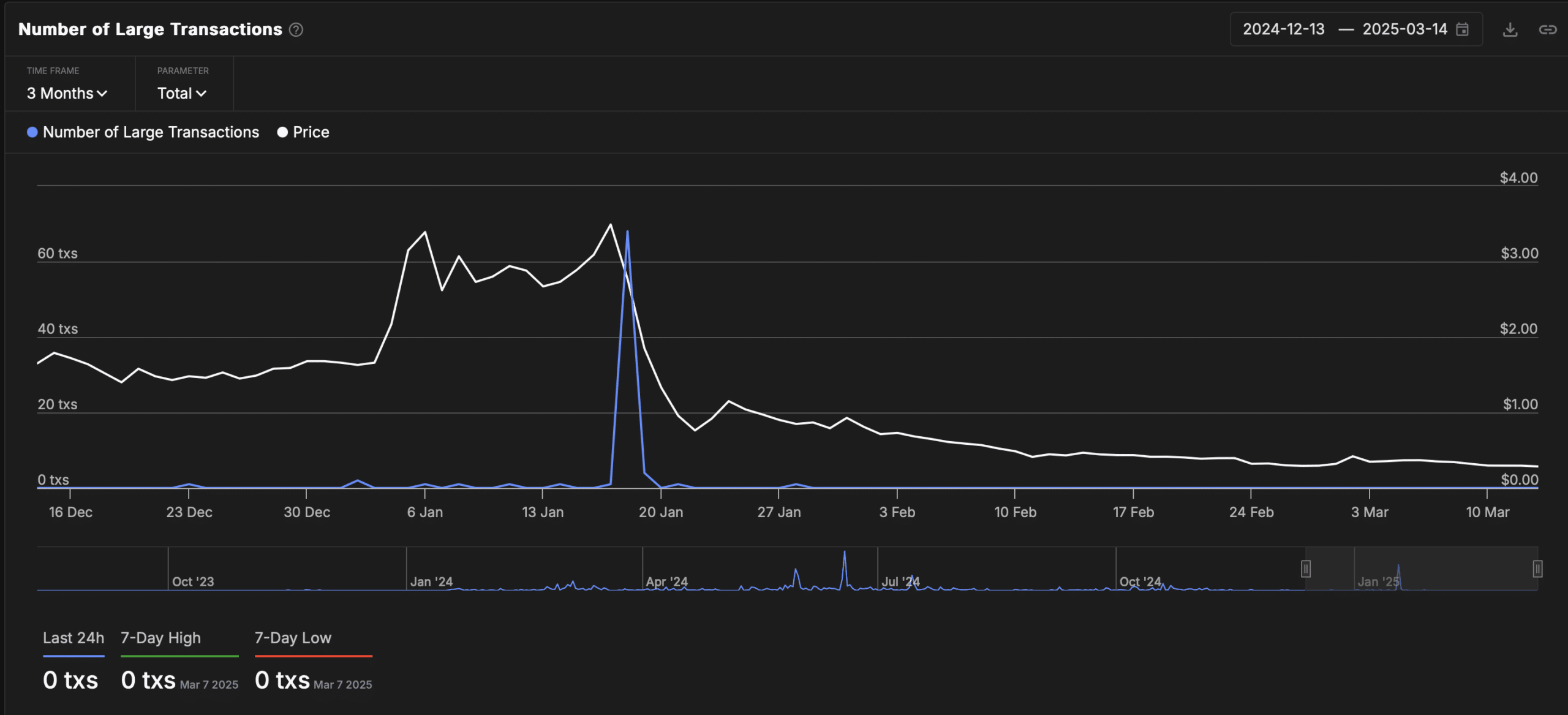Grab the left range slider handle
The height and width of the screenshot is (715, 1568).
[x=1305, y=569]
